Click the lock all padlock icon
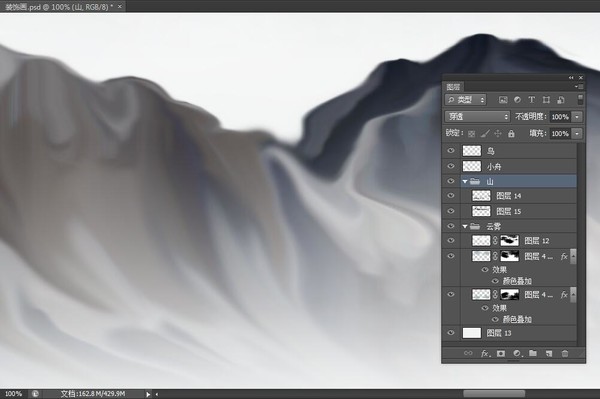Image resolution: width=600 pixels, height=399 pixels. tap(511, 134)
